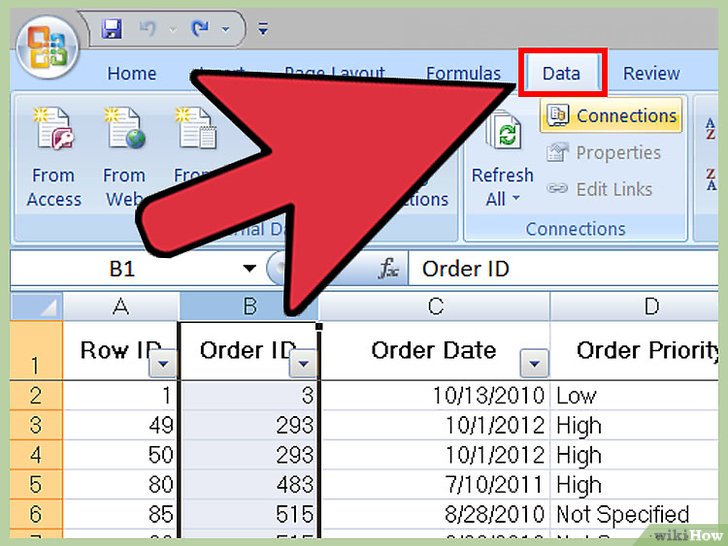Select column A header
728x546 pixels.
[x=121, y=306]
